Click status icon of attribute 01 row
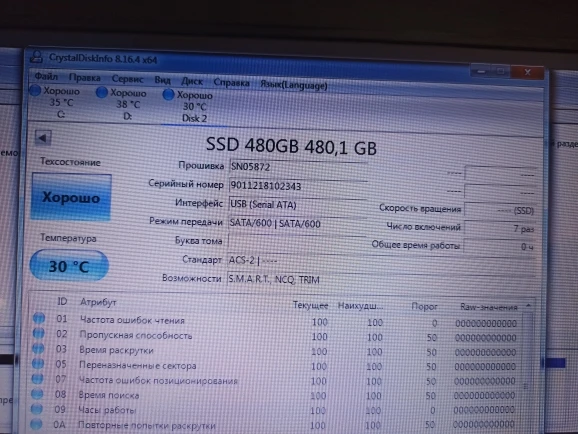 [x=39, y=318]
